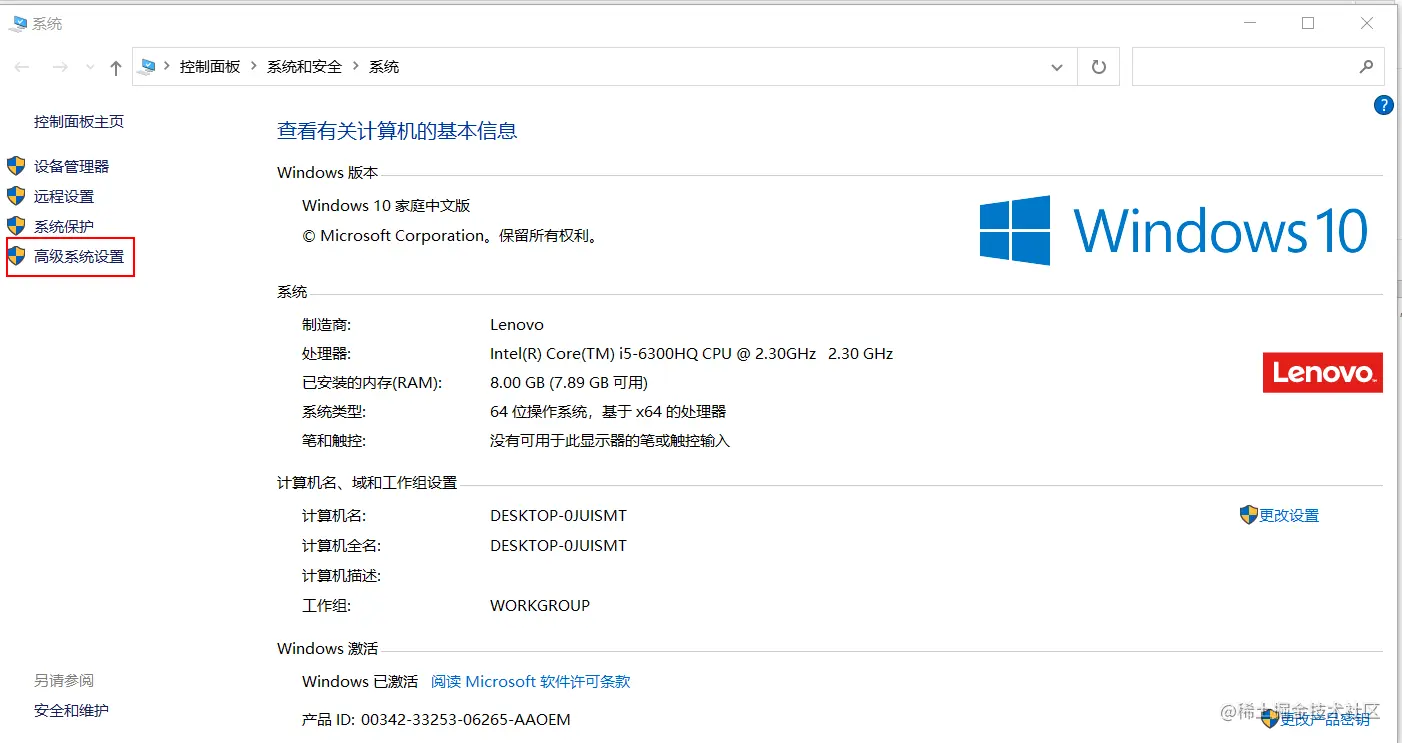This screenshot has width=1402, height=743.
Task: Open 设备管理器 link
Action: [x=71, y=167]
